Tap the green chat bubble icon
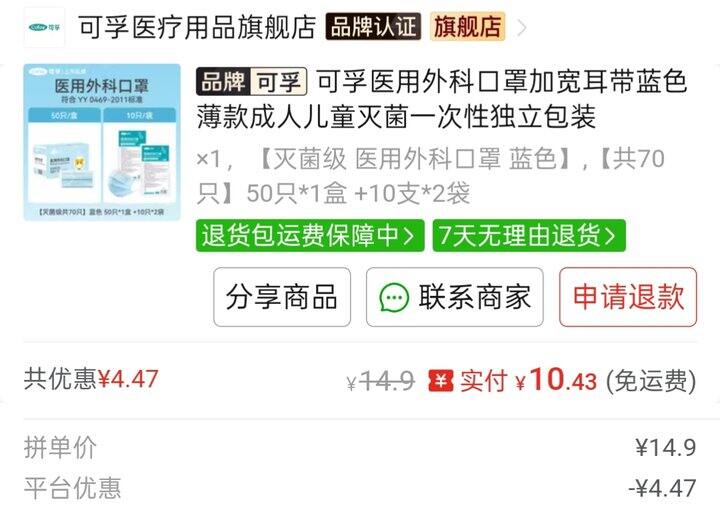Screen dimensions: 720x512 pyautogui.click(x=394, y=298)
